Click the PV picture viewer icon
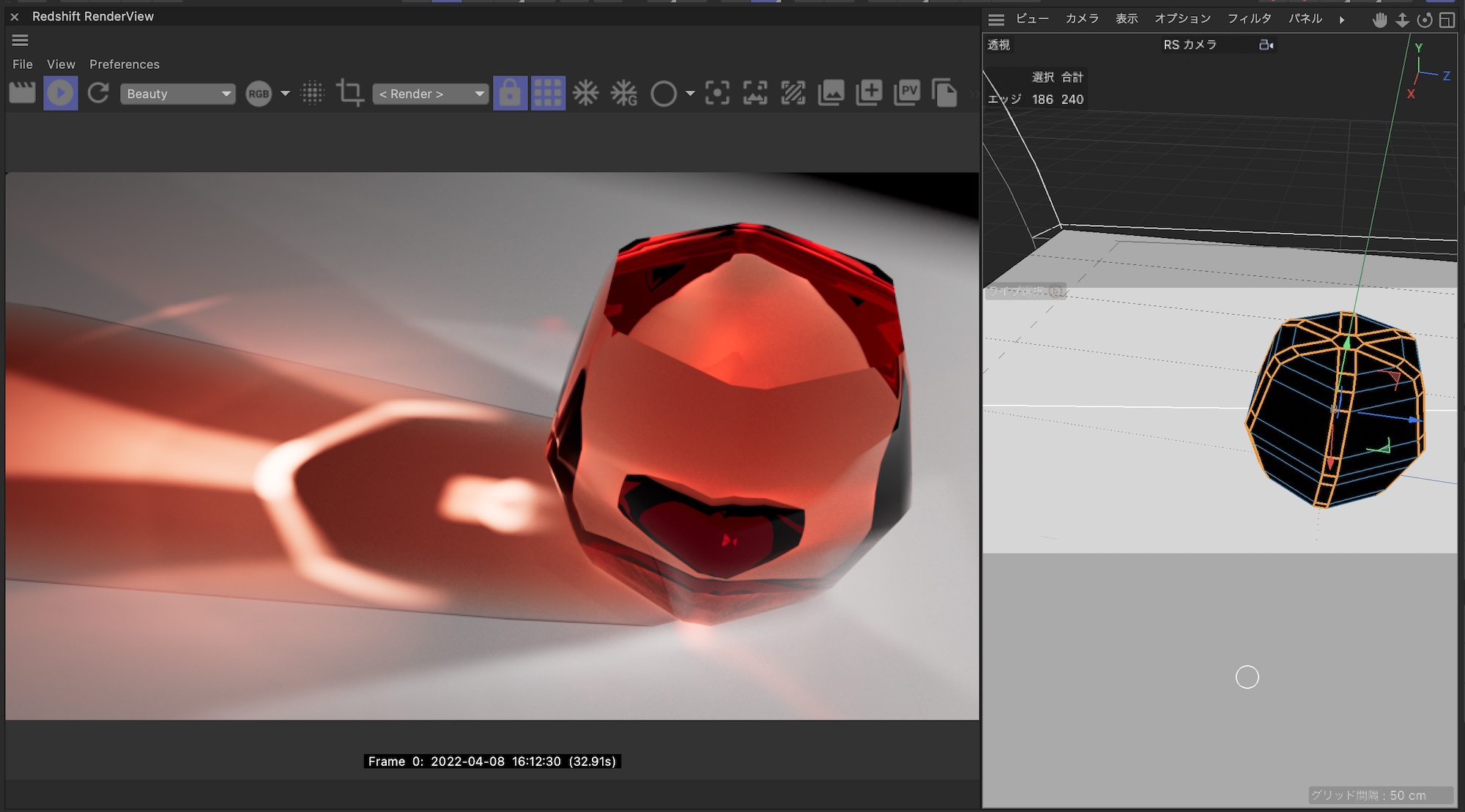Screen dimensions: 1465x812 (907, 93)
